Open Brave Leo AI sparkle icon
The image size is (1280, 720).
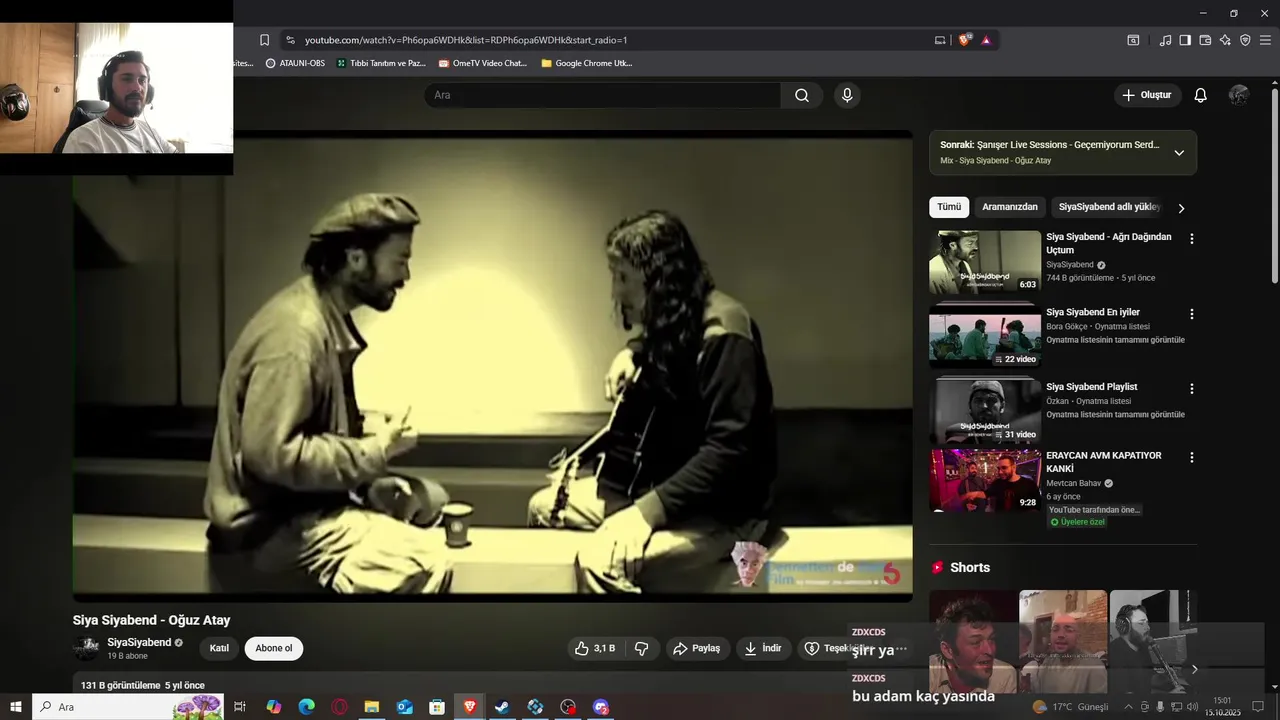coord(1225,40)
